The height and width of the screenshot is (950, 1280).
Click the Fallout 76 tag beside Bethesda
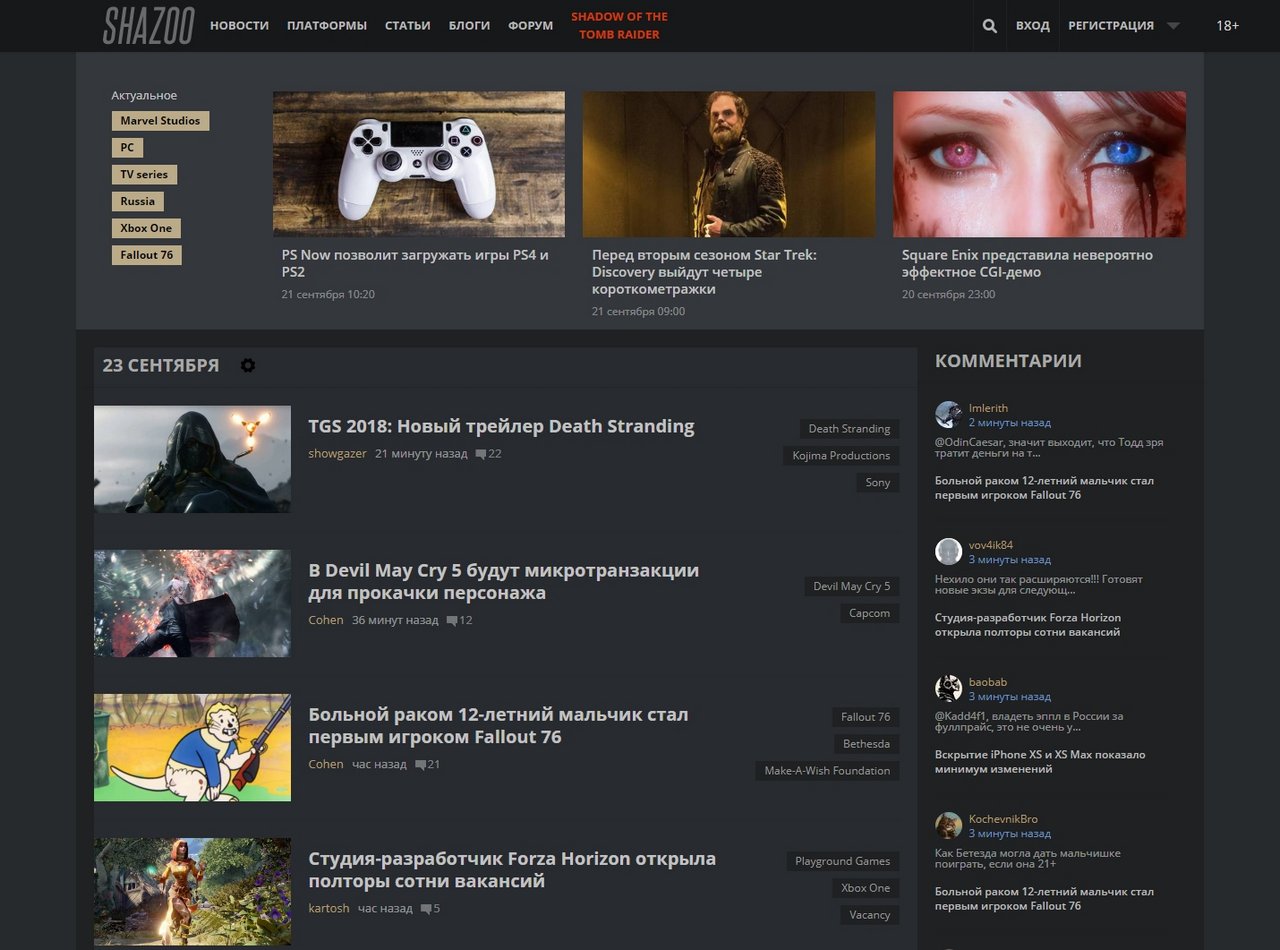(x=866, y=717)
